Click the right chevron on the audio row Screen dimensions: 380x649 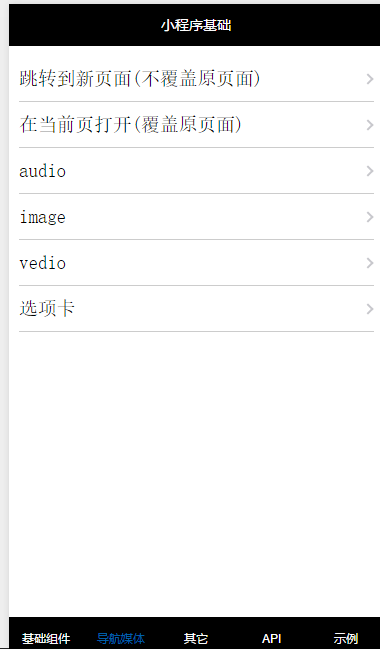(370, 171)
